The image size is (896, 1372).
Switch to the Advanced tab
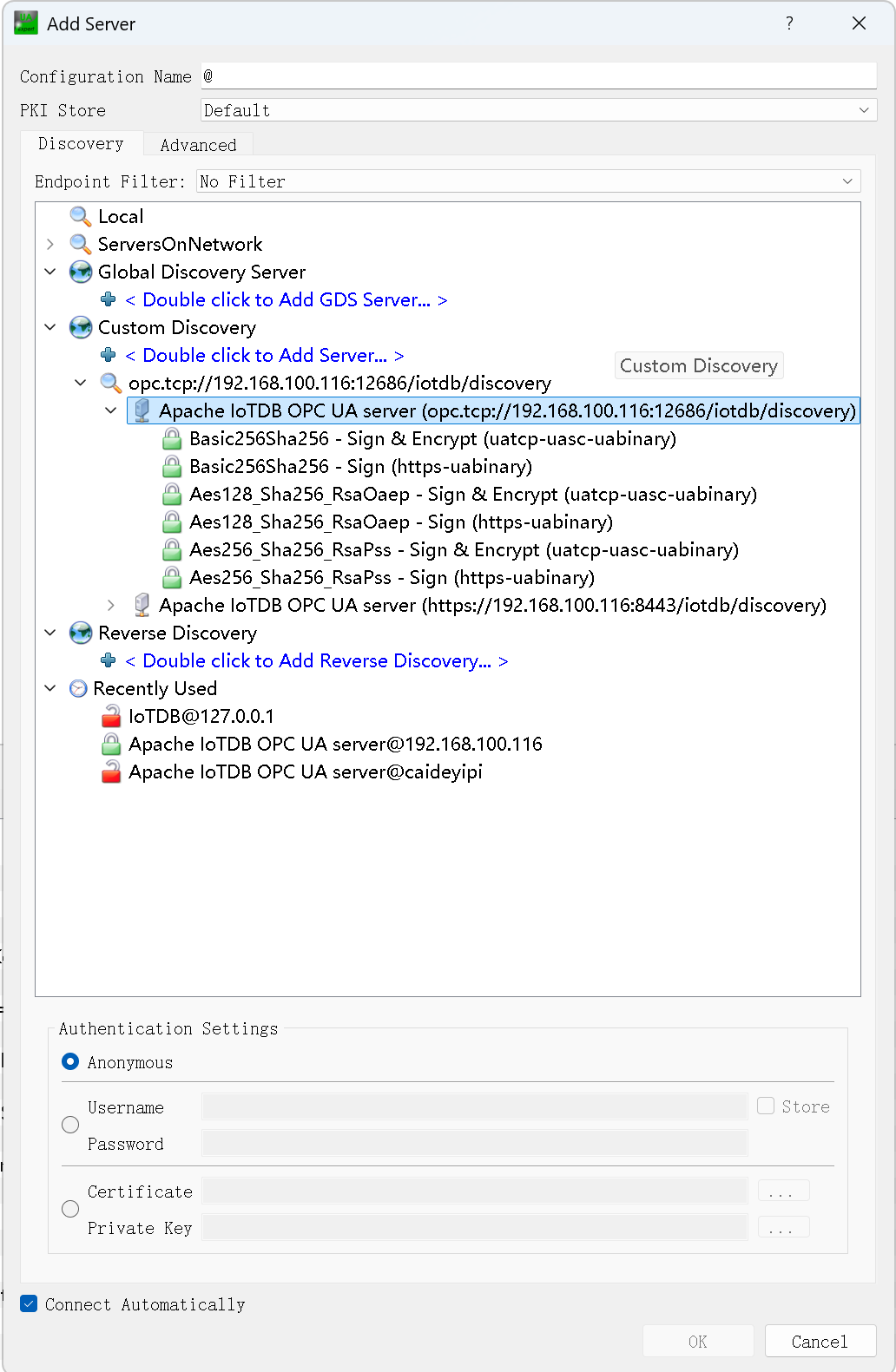coord(198,145)
